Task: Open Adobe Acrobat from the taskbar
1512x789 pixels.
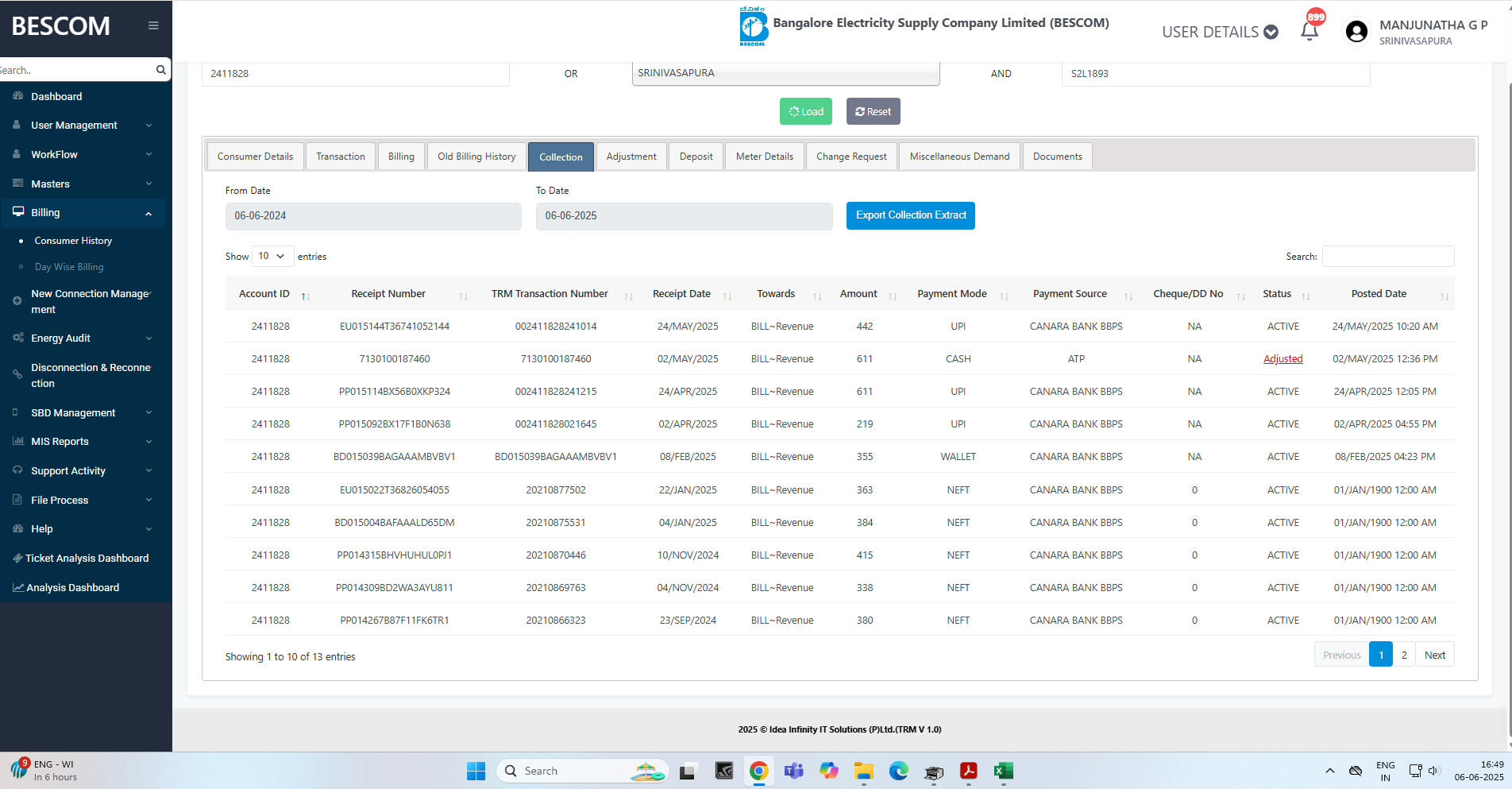Action: pos(968,771)
